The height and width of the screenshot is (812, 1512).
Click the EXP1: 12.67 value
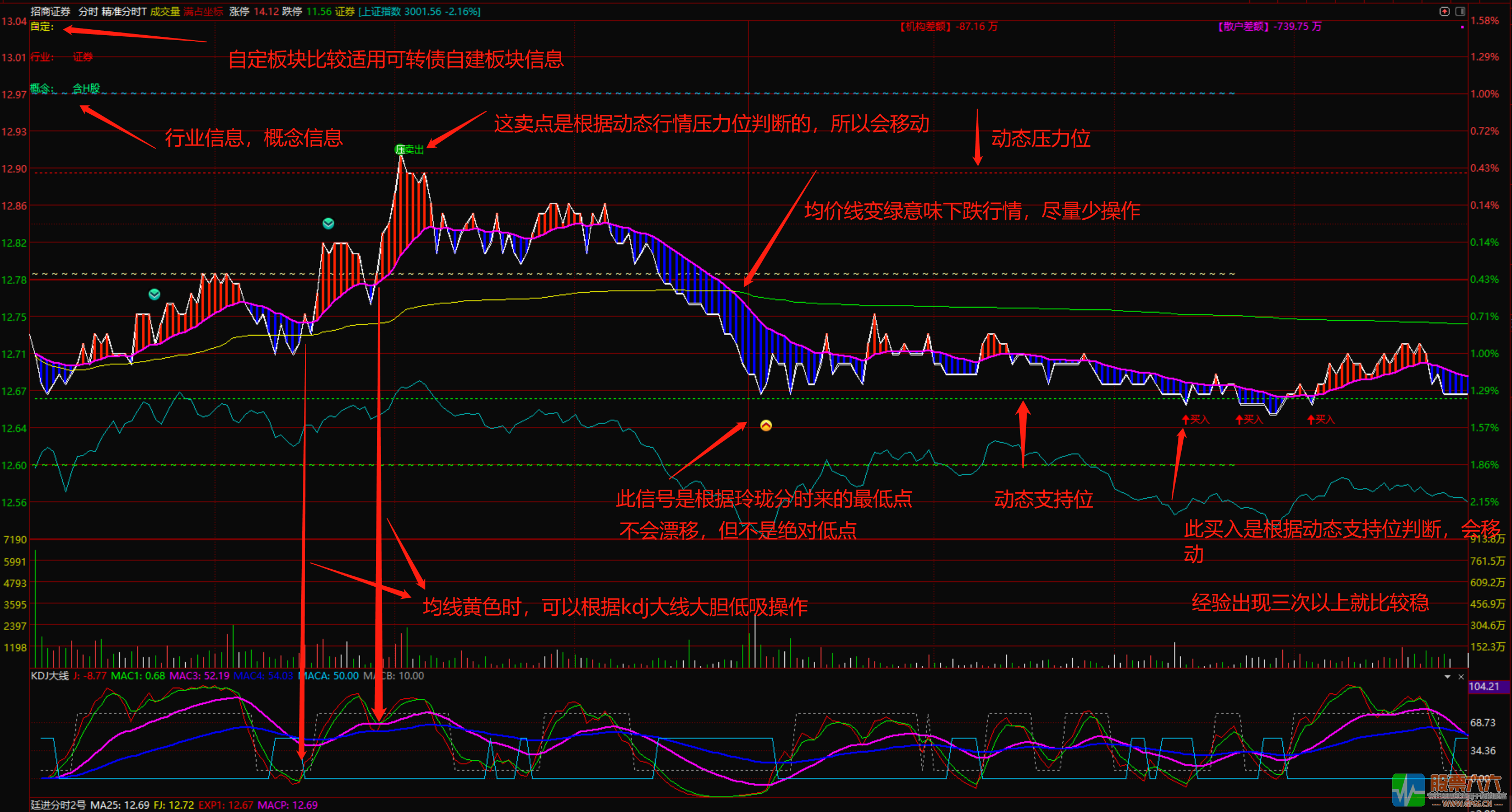pos(226,805)
